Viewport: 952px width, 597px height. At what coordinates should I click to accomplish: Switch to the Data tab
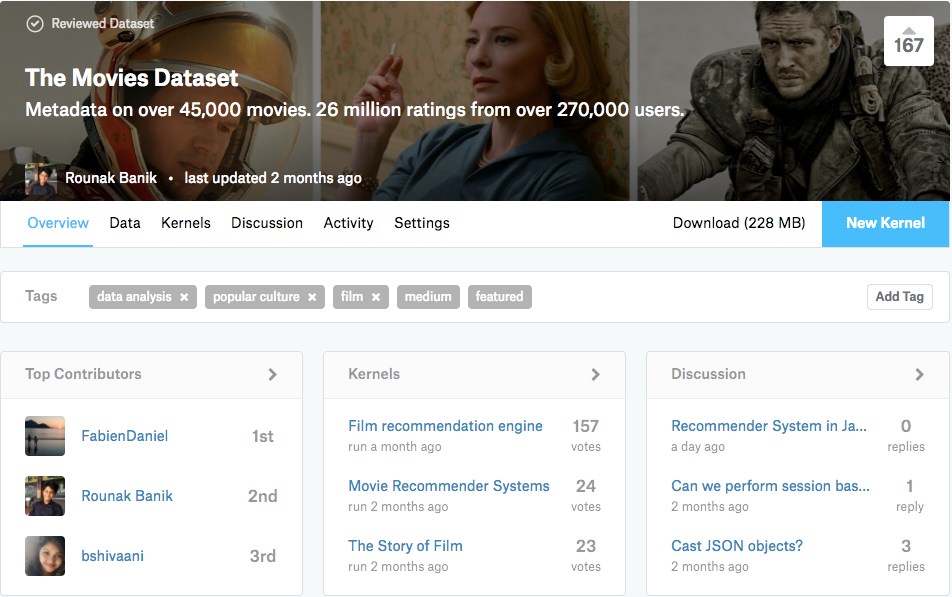pyautogui.click(x=125, y=223)
